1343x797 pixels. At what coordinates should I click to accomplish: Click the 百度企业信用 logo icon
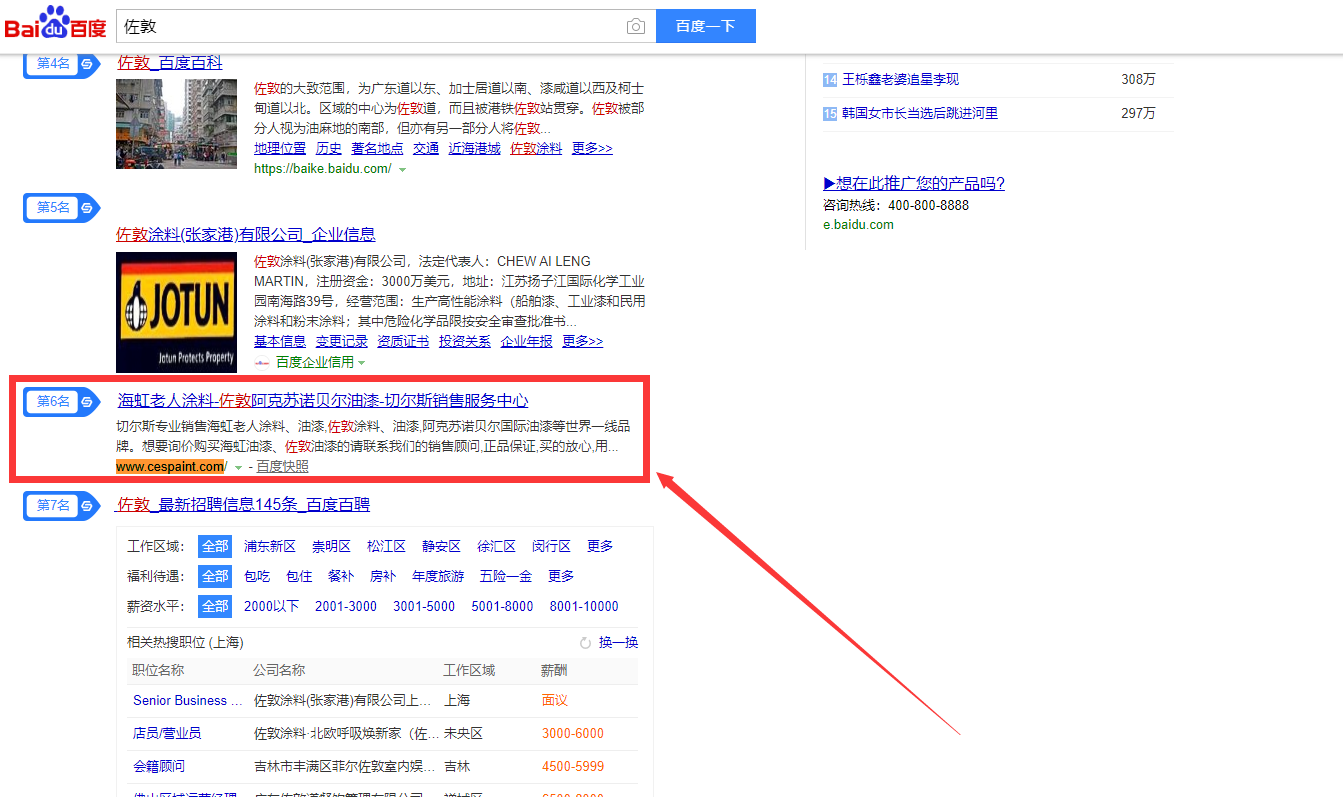[262, 362]
